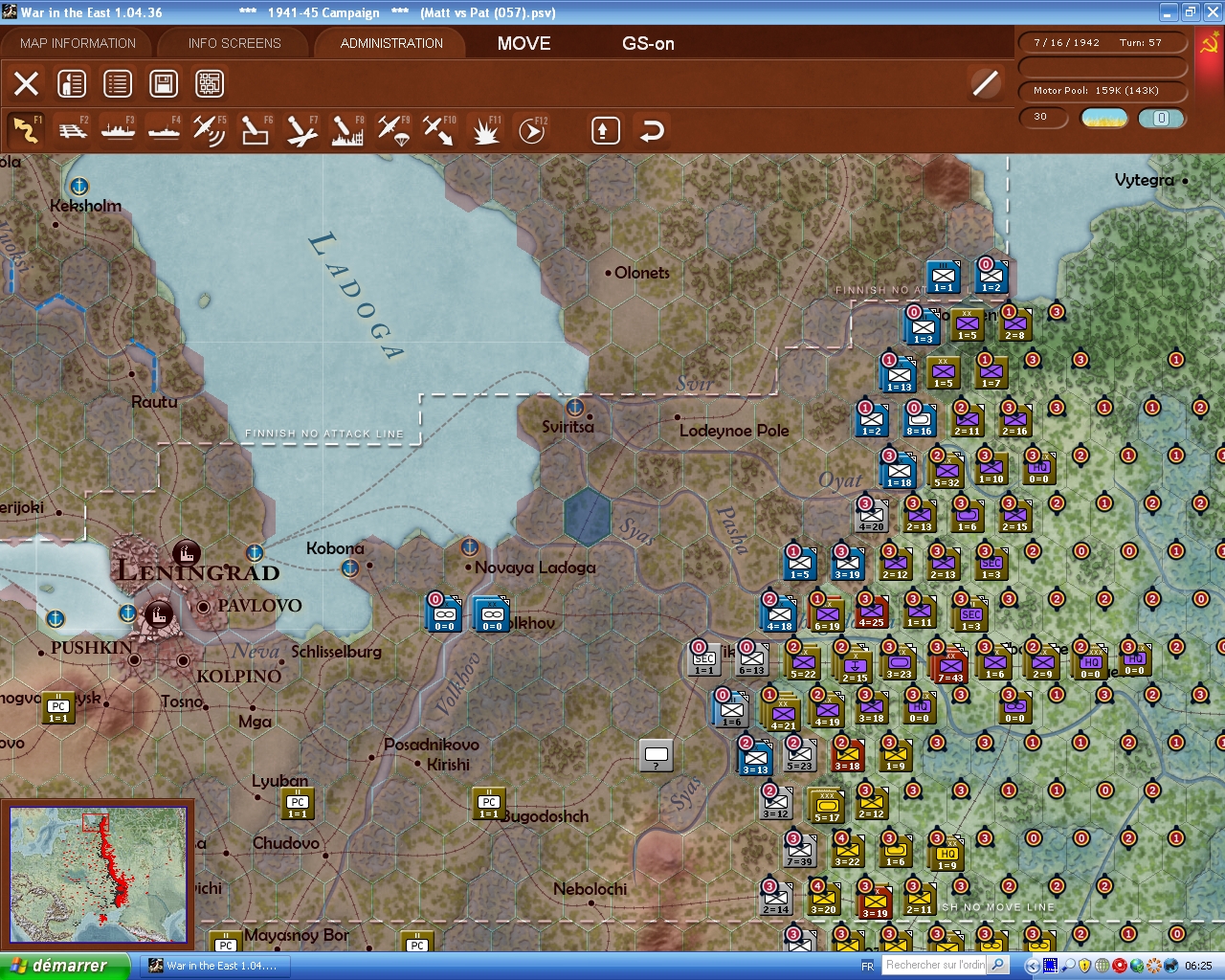The height and width of the screenshot is (980, 1225).
Task: Click the grid pattern icon
Action: (210, 83)
